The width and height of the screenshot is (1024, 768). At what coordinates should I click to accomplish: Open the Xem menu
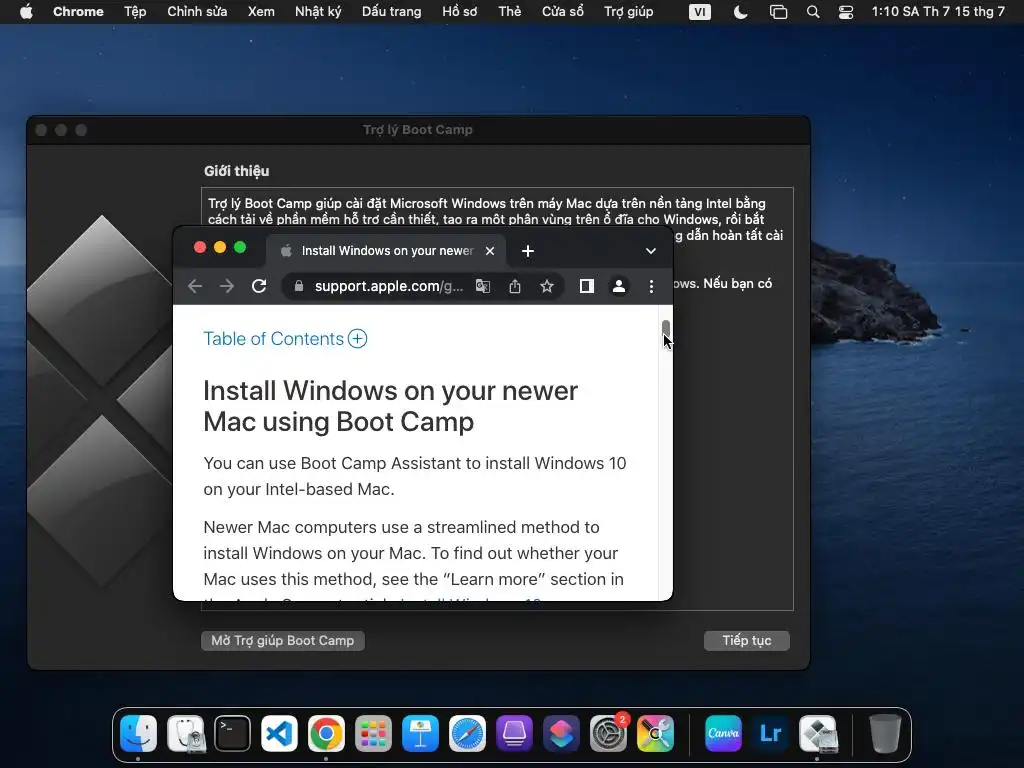tap(261, 12)
